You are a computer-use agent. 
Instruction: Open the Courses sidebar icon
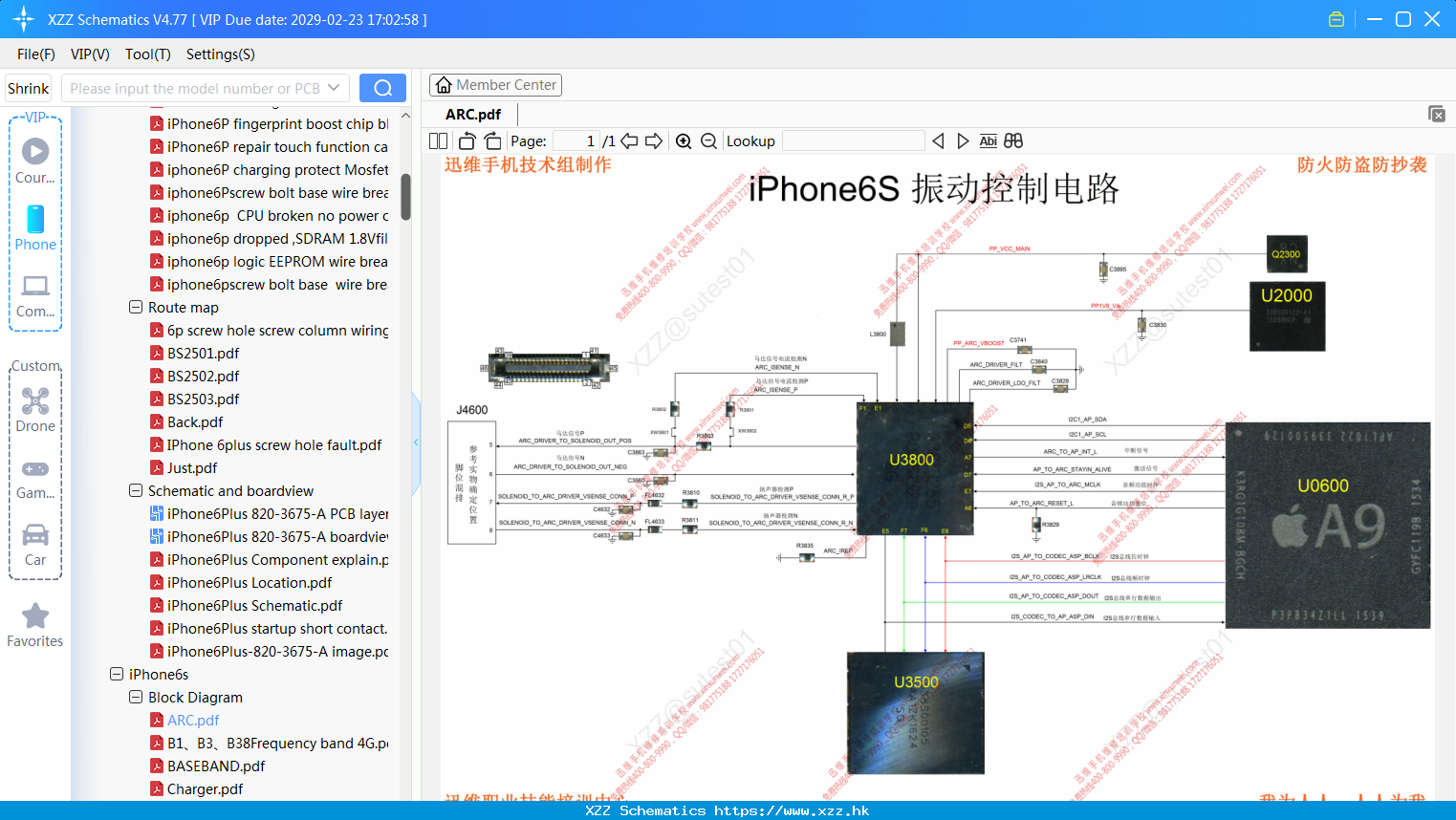tap(35, 161)
